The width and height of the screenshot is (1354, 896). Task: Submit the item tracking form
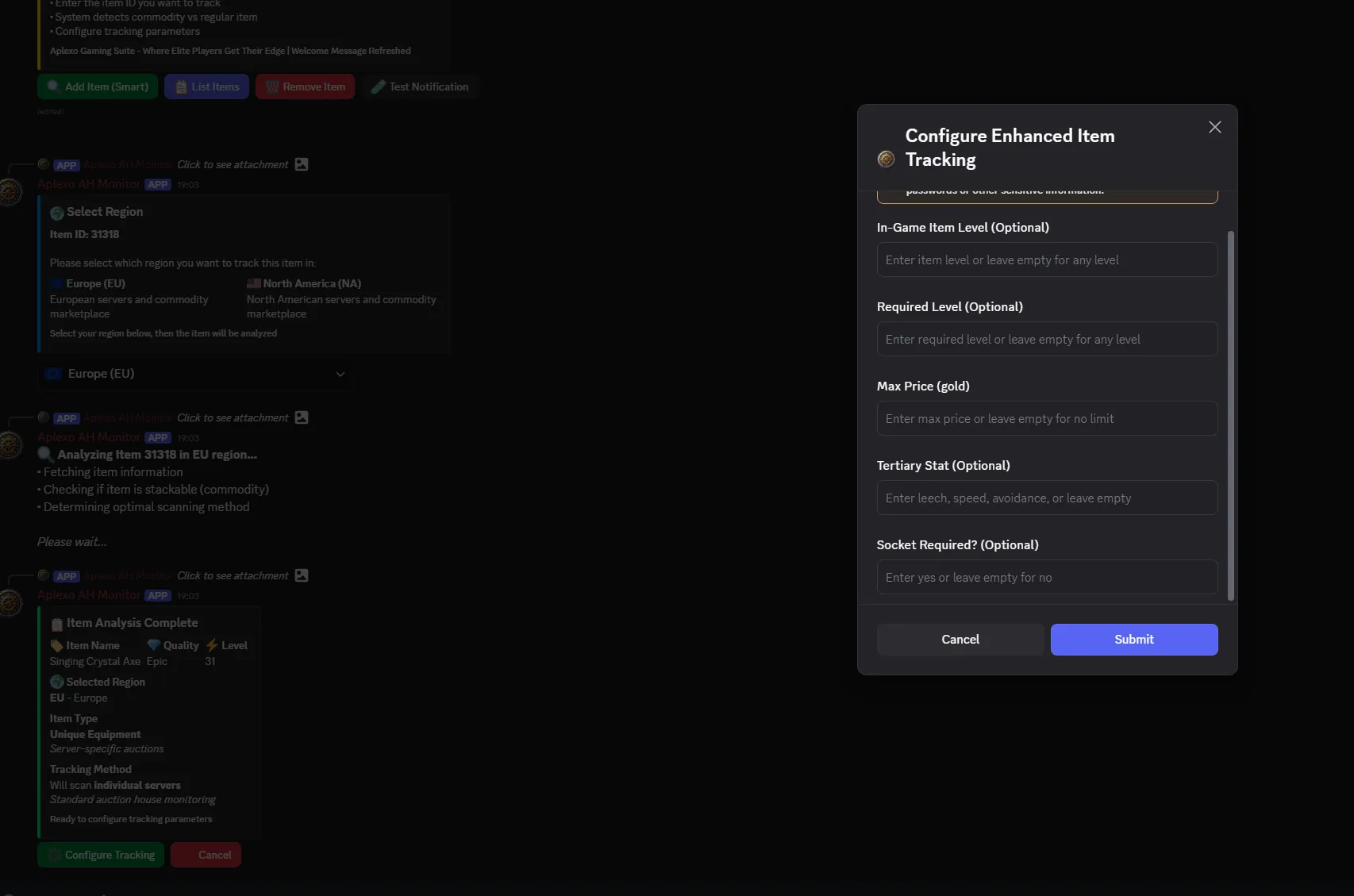(x=1134, y=640)
